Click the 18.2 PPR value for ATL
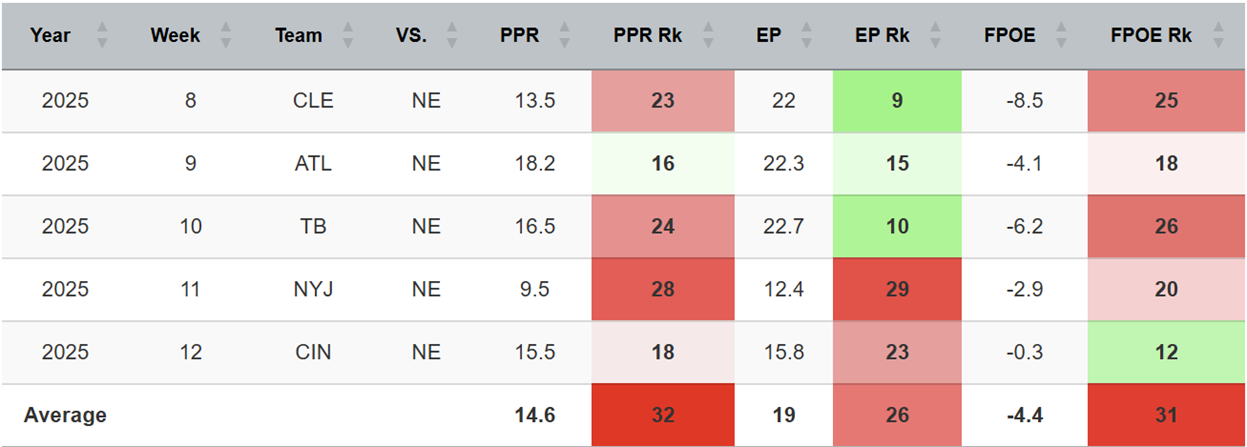 pos(535,164)
